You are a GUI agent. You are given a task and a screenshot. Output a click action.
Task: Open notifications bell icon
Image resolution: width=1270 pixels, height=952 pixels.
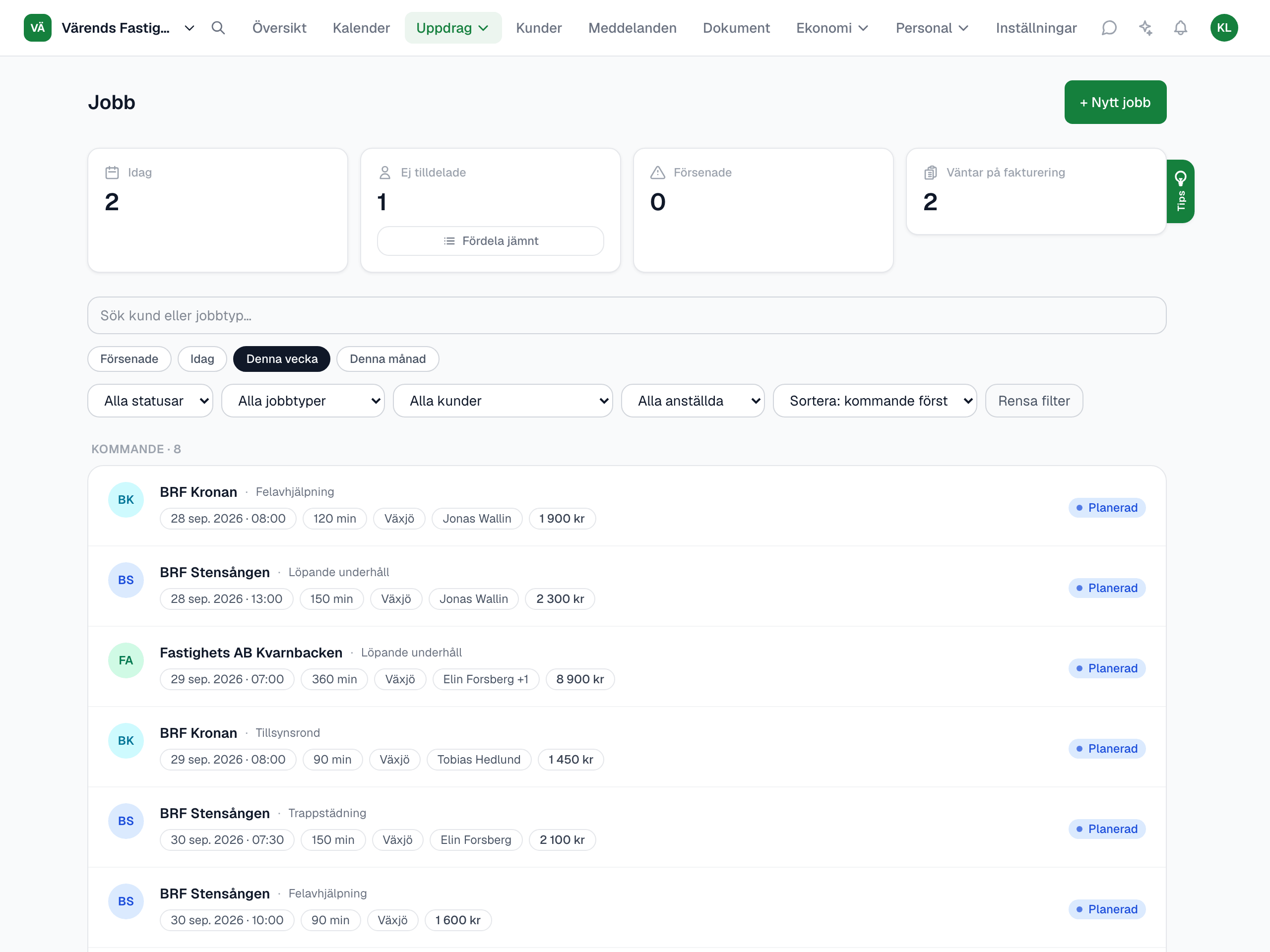[x=1180, y=28]
